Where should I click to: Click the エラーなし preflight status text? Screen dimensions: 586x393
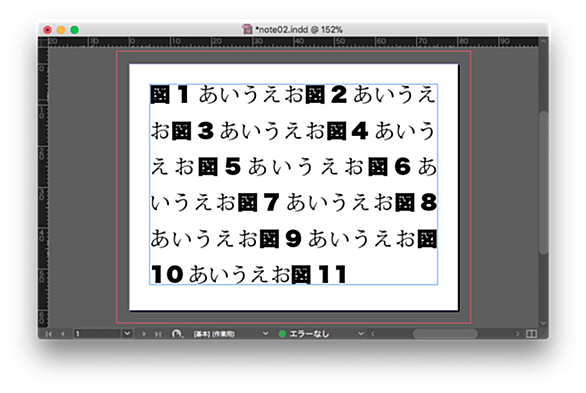[309, 334]
